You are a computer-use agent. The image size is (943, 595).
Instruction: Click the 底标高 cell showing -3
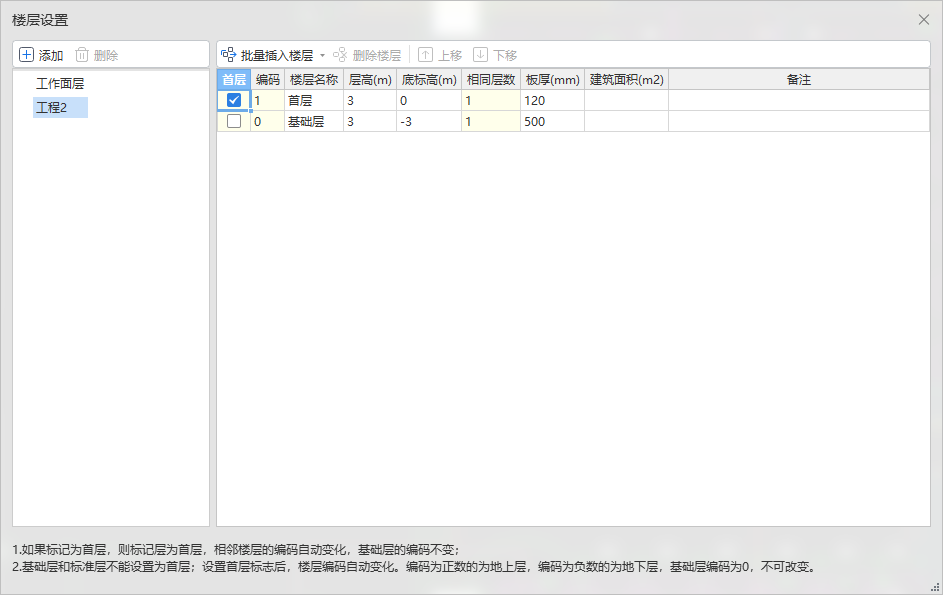[x=429, y=121]
